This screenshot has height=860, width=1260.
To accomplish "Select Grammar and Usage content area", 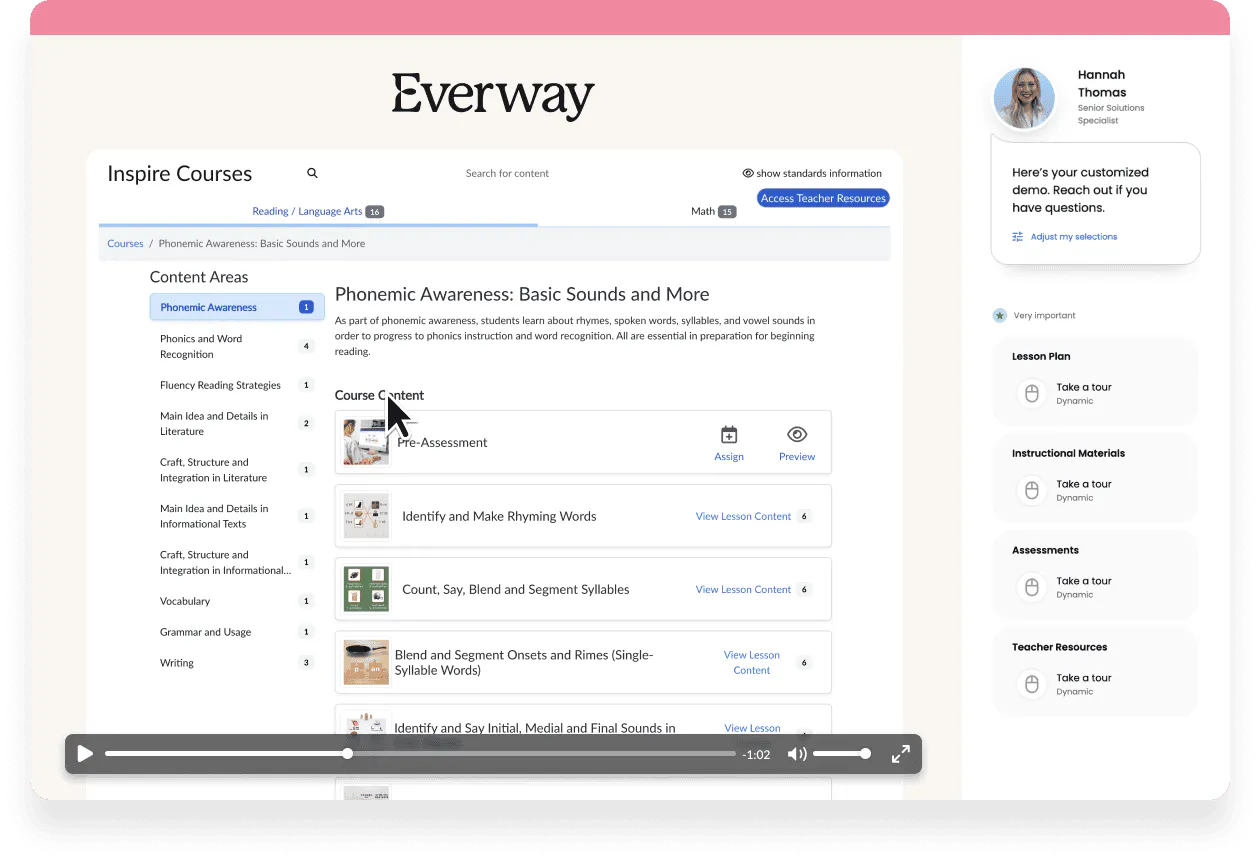I will pos(237,632).
